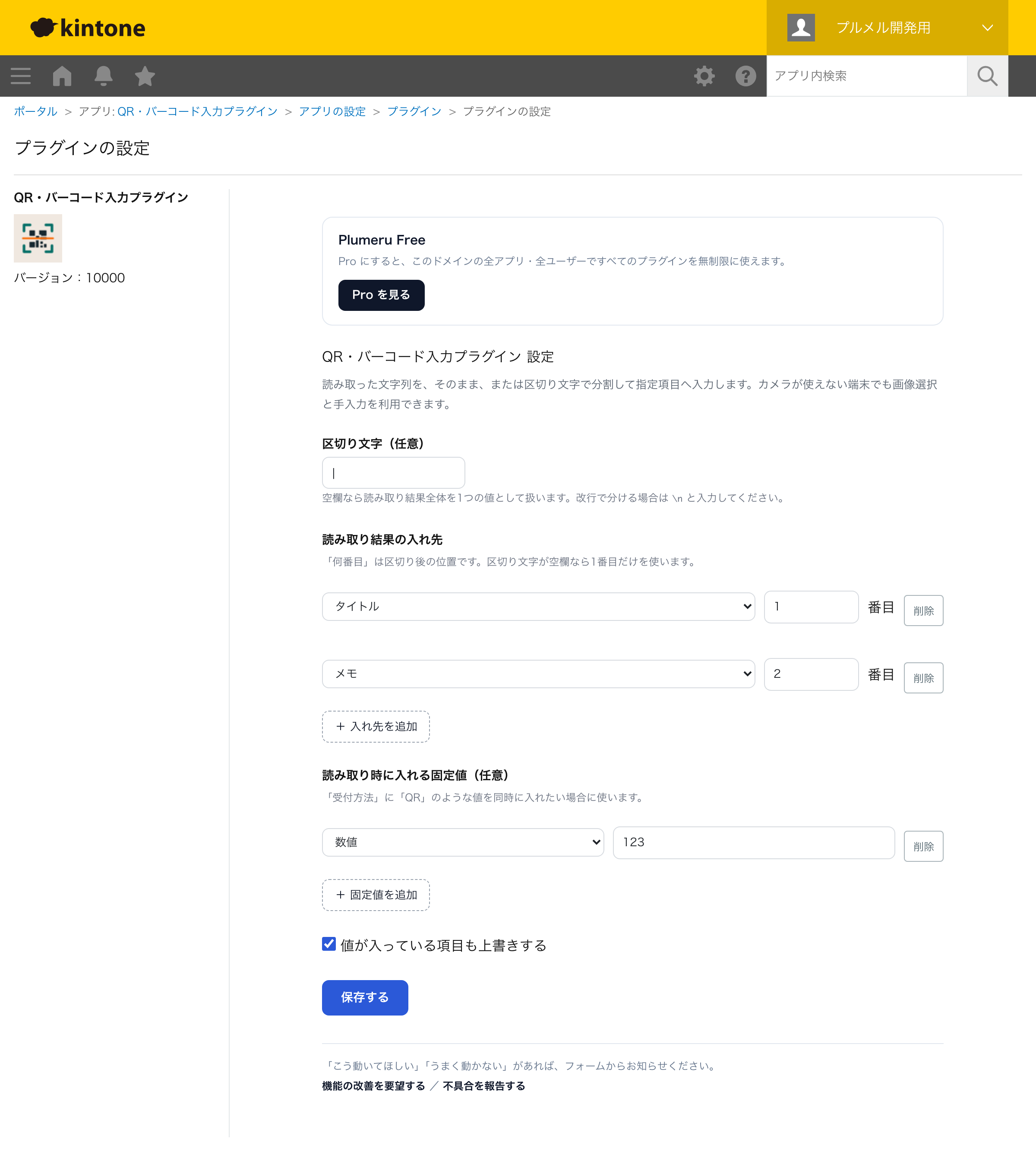Open the QR・バーコード入力プラグイン app breadcrumb
Image resolution: width=1036 pixels, height=1158 pixels.
(197, 111)
